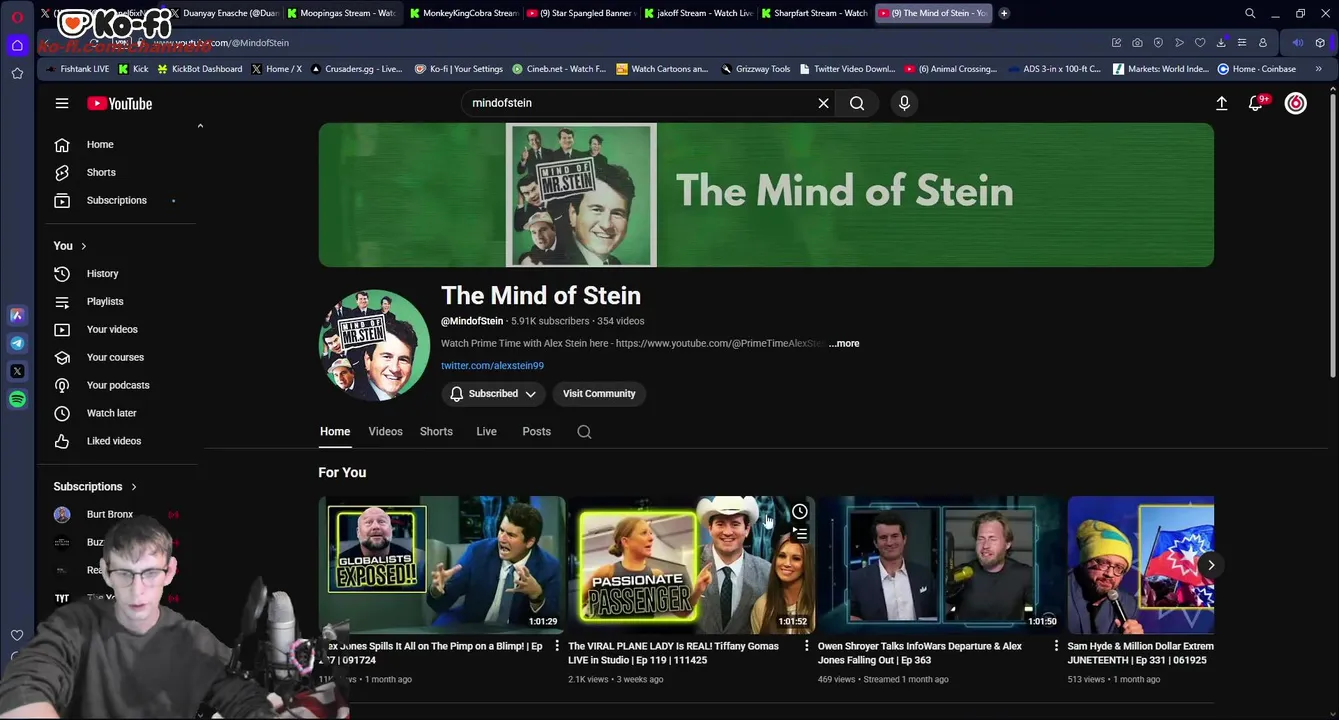Open Sam Hyde Juneteenth video thumbnail

tap(1141, 565)
